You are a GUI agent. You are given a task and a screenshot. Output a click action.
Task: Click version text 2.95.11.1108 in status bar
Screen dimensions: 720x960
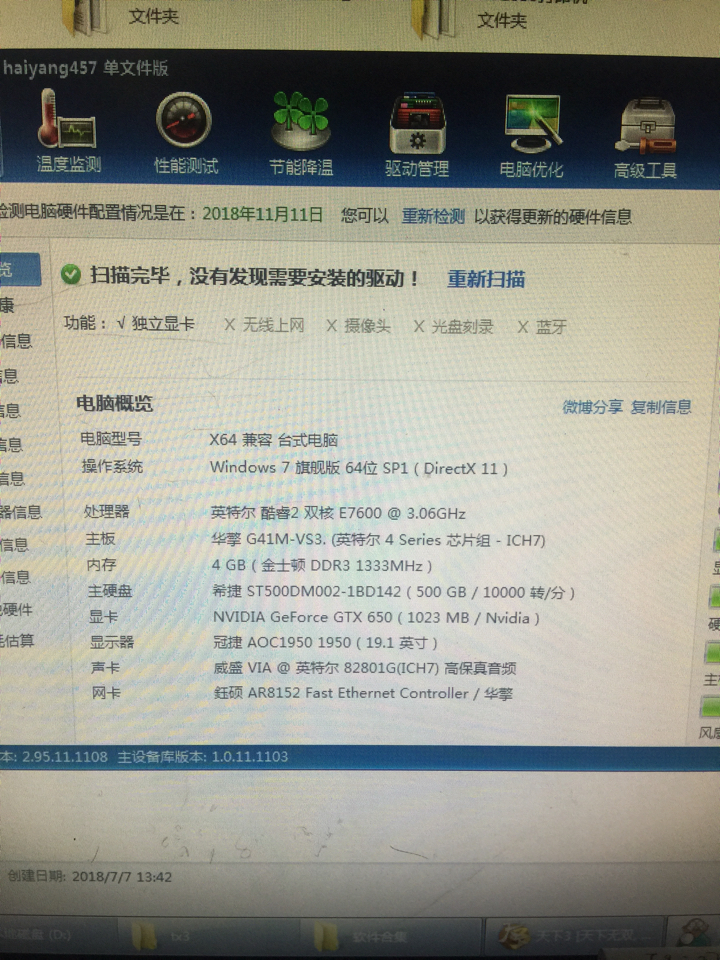(64, 757)
